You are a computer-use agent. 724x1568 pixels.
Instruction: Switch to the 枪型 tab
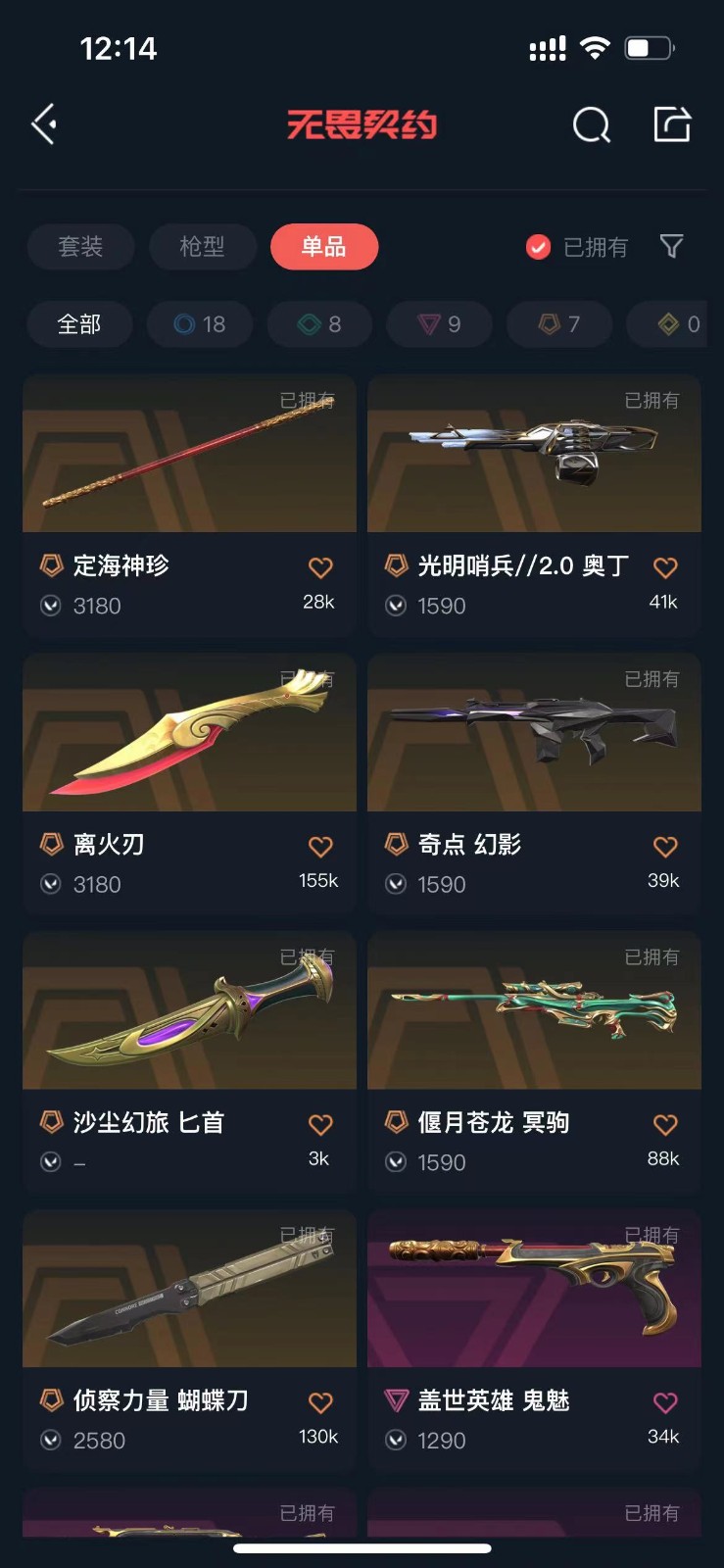tap(203, 246)
